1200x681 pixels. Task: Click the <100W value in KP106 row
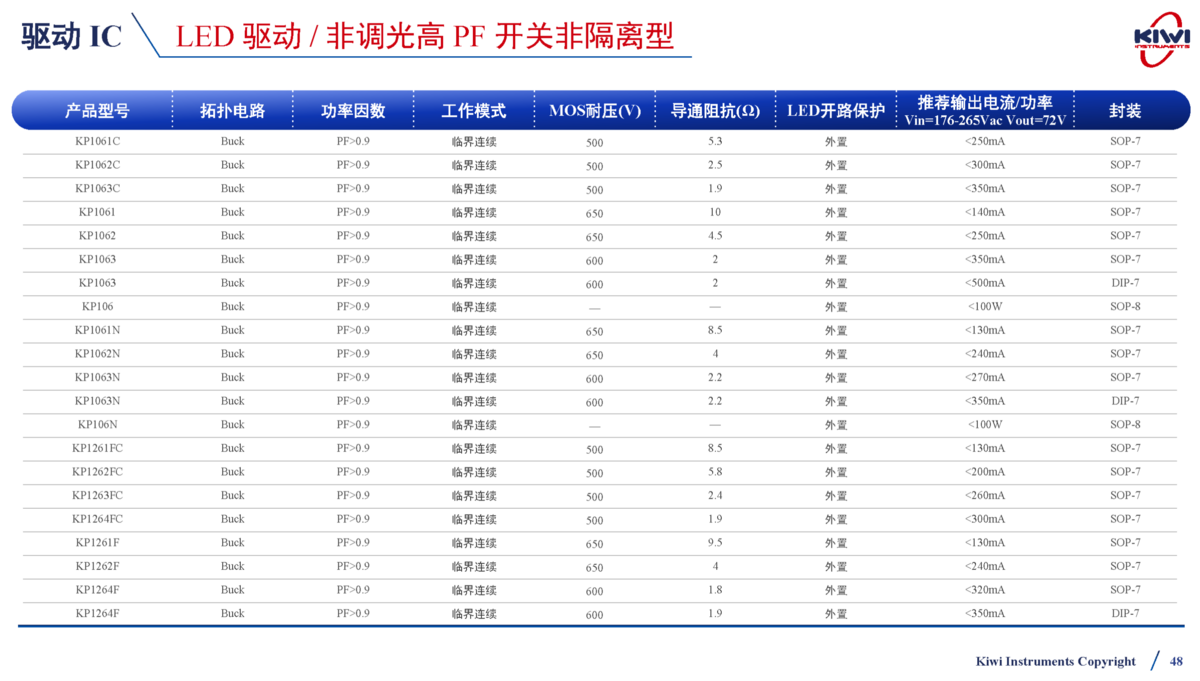pos(985,306)
